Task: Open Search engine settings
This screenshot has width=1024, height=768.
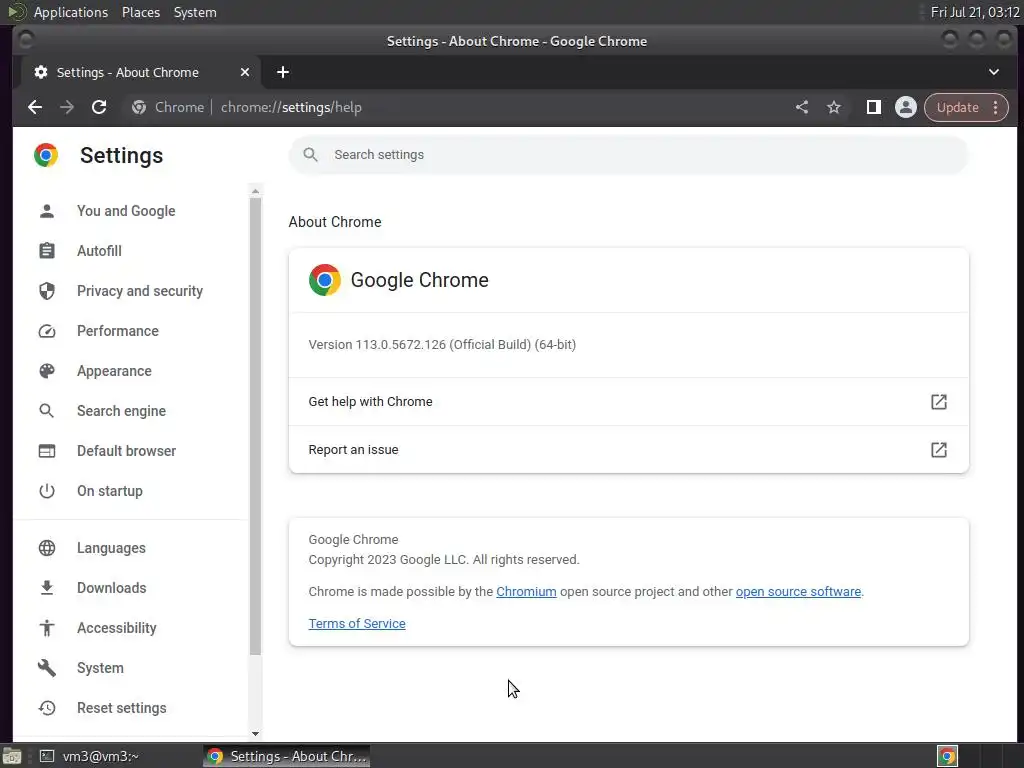Action: click(121, 411)
